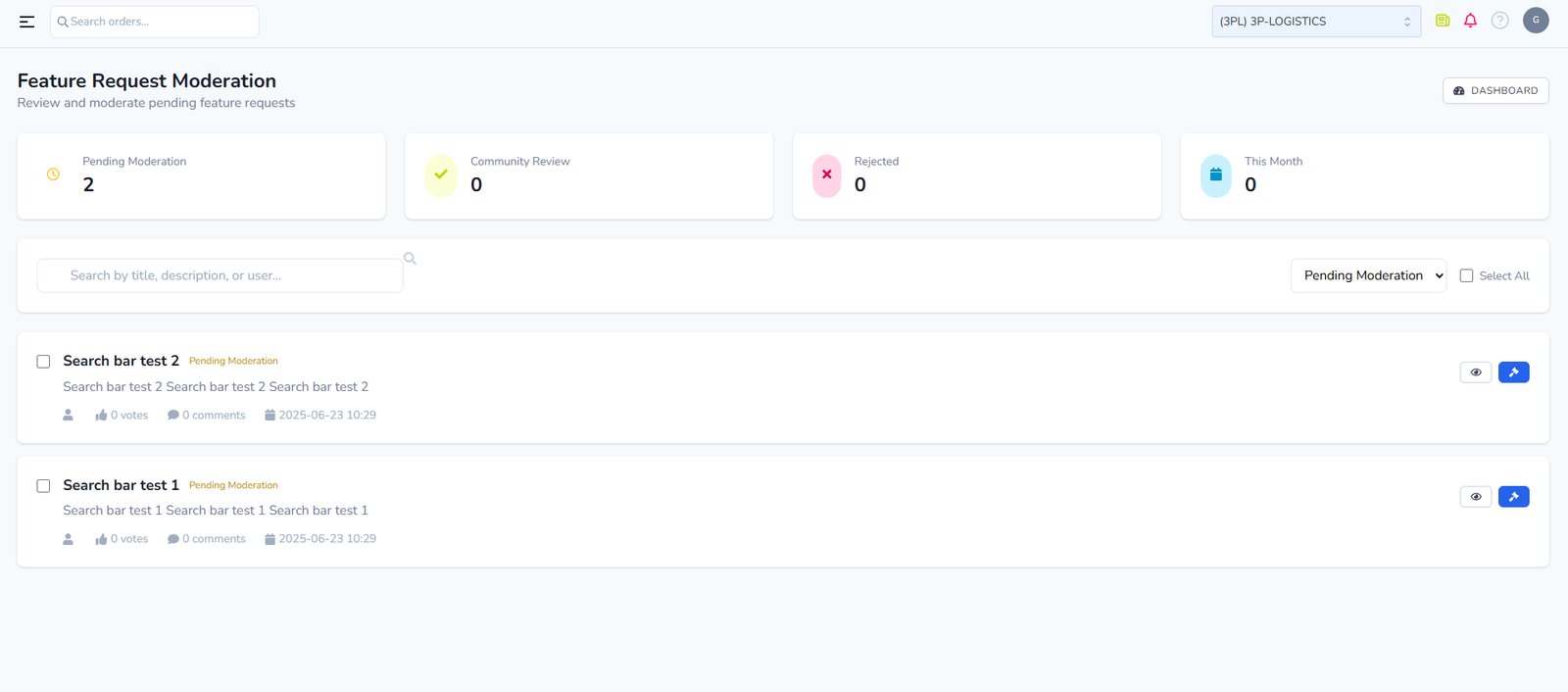1568x692 pixels.
Task: Expand the Pending Moderation status filter
Action: coord(1367,276)
